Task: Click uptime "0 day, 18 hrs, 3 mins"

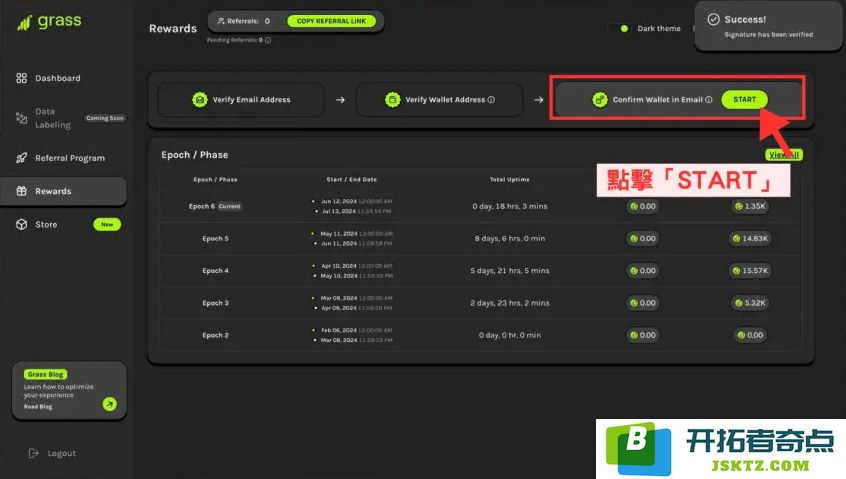Action: 510,206
